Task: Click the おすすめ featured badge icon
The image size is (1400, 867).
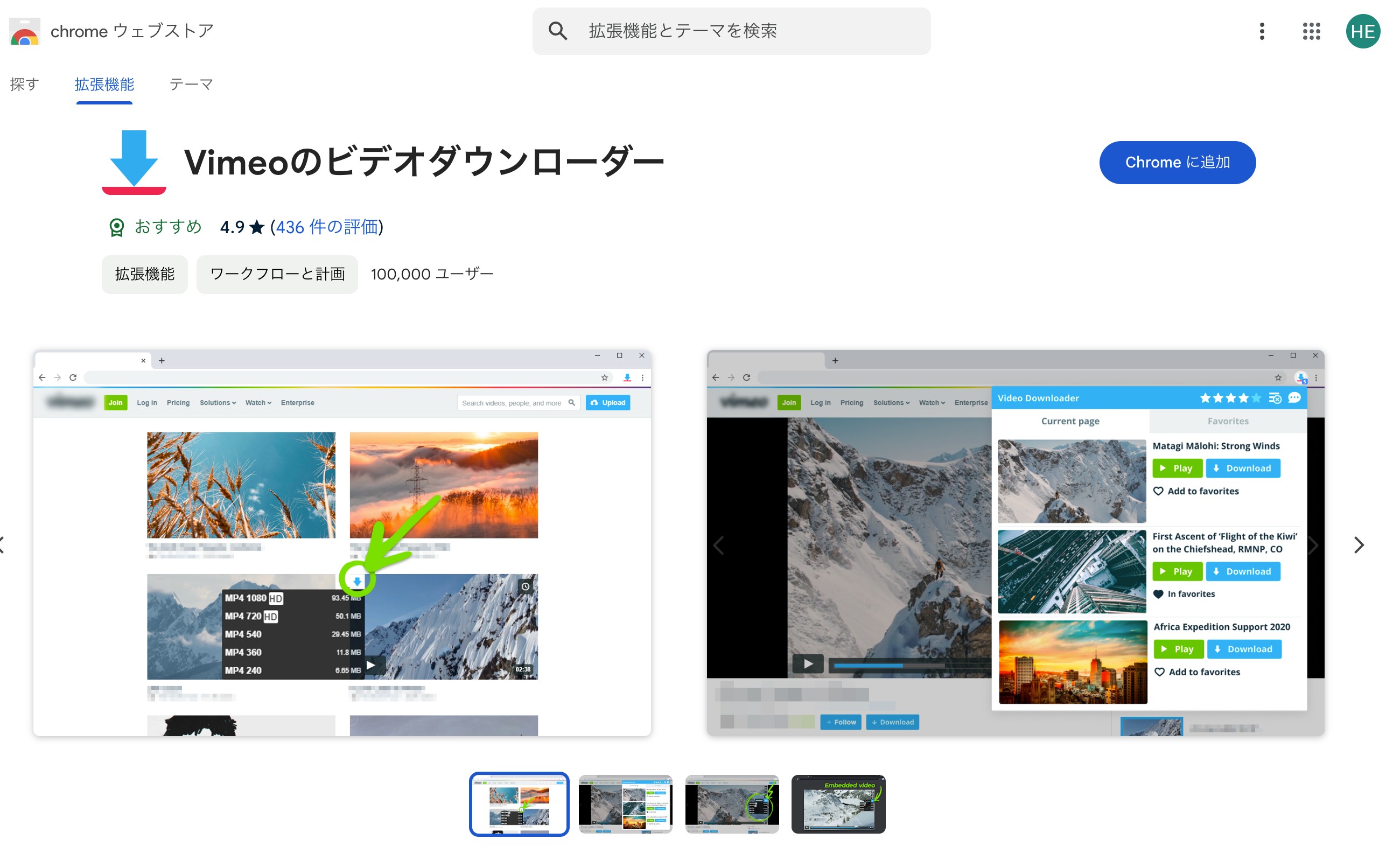Action: 116,227
